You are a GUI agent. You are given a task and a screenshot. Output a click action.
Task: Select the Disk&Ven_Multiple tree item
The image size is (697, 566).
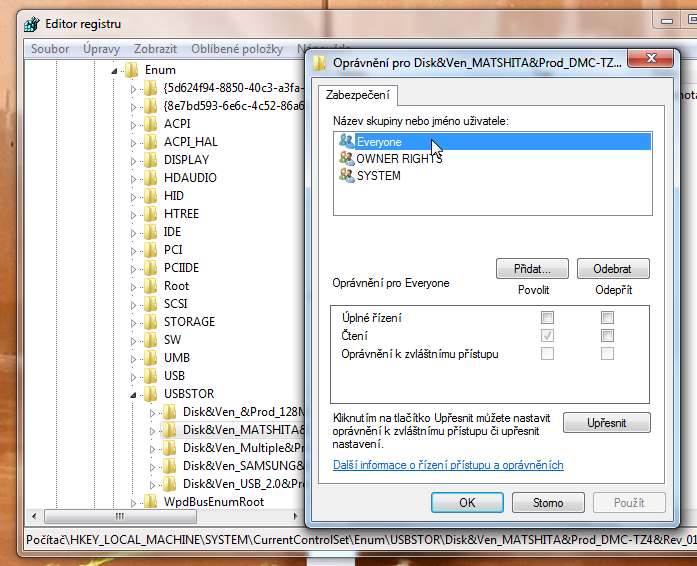(243, 448)
